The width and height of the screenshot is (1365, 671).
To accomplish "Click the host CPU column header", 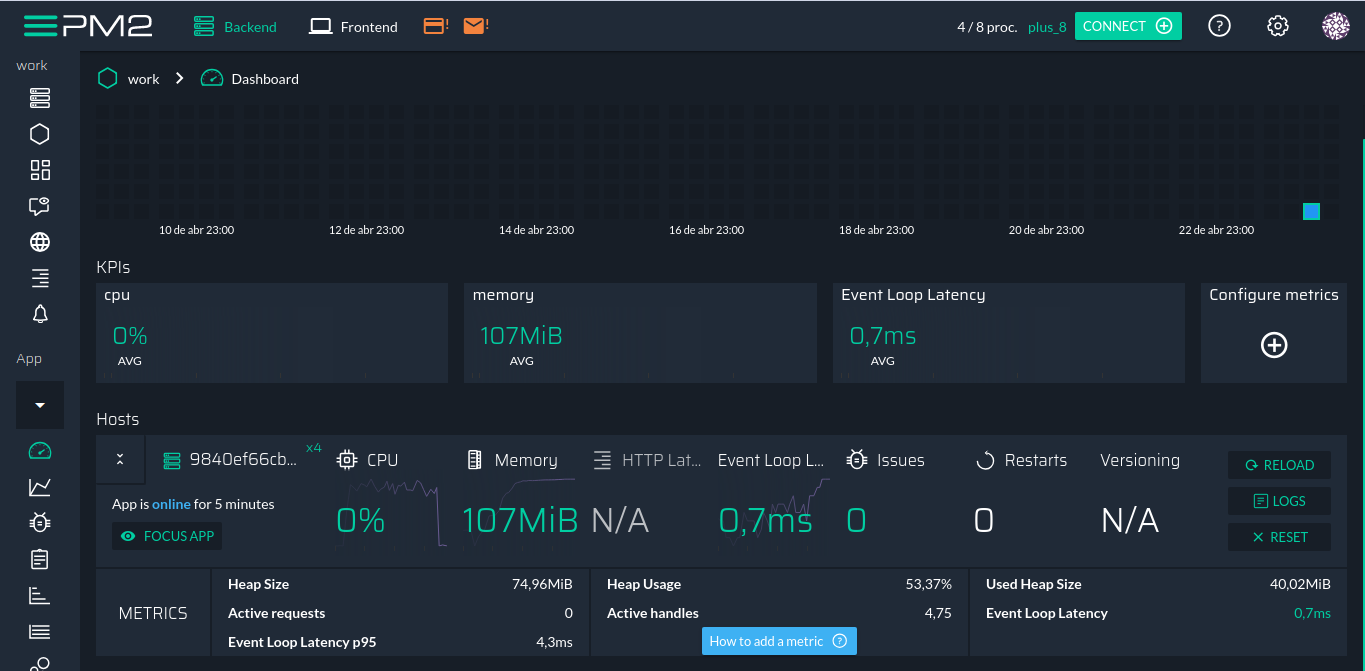I will [x=367, y=460].
